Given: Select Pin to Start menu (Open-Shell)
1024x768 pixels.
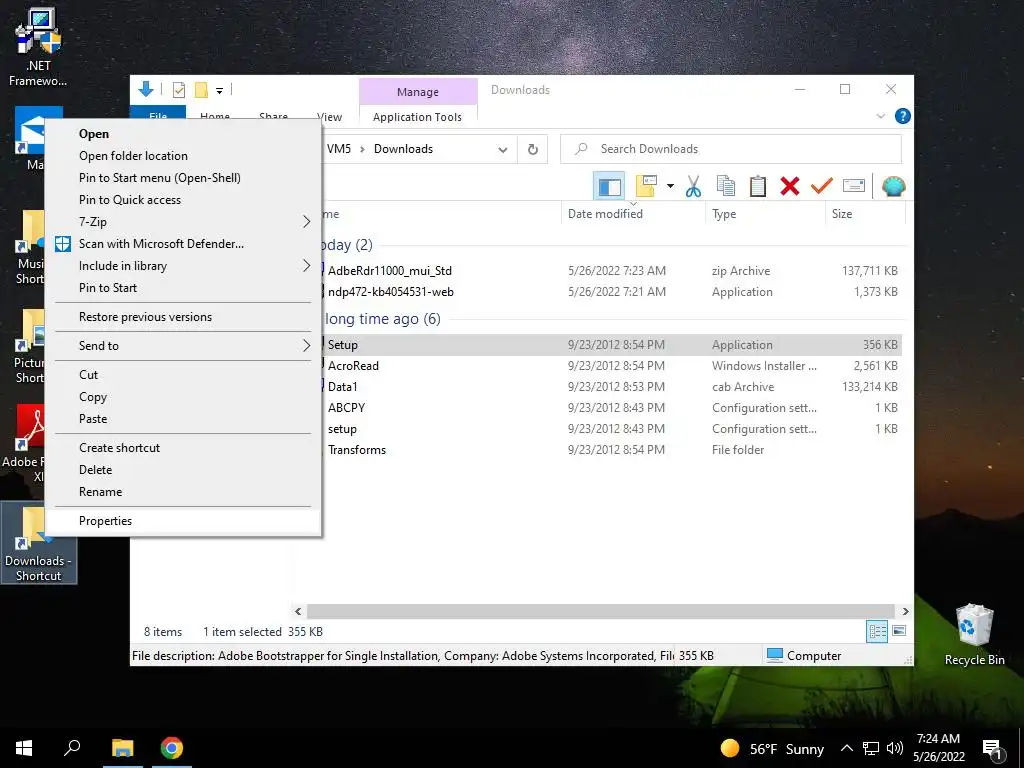Looking at the screenshot, I should point(184,178).
